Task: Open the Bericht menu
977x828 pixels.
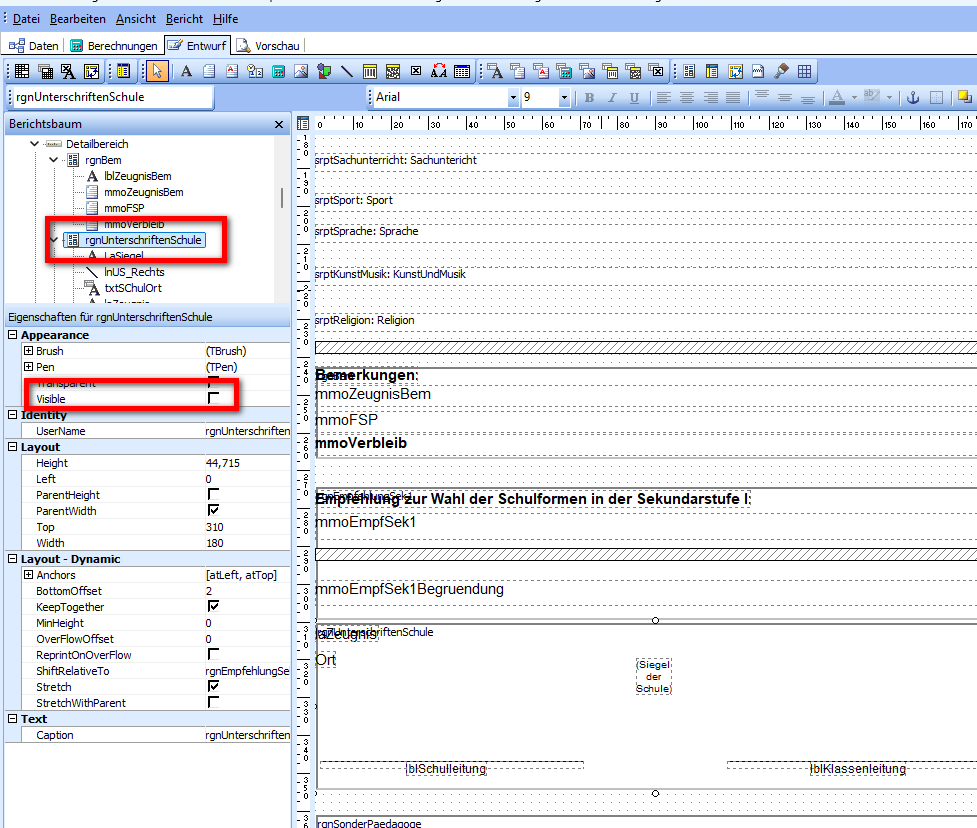Action: coord(184,19)
